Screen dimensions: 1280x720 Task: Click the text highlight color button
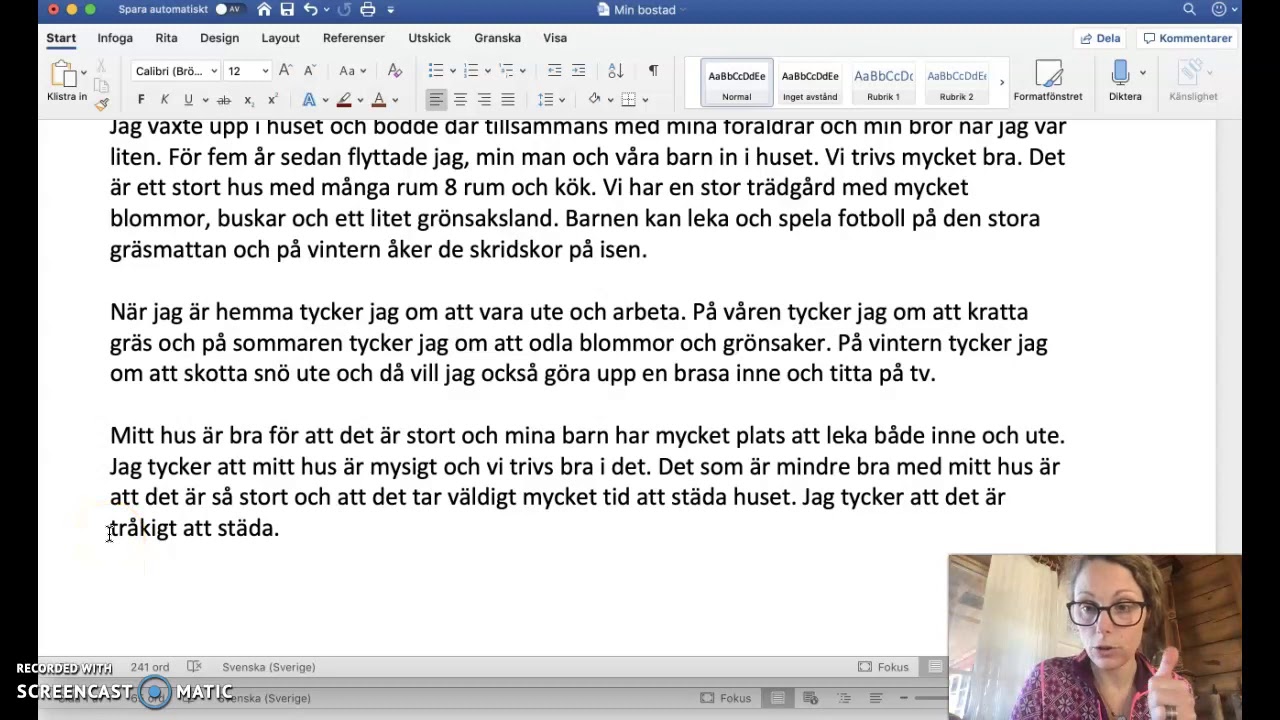344,100
